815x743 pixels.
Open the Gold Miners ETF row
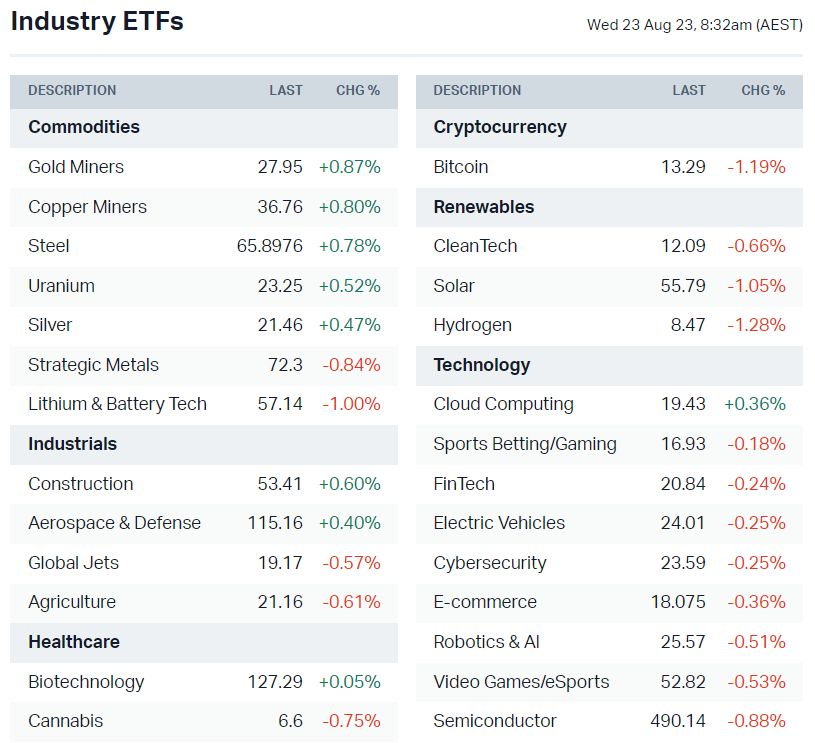coord(76,167)
